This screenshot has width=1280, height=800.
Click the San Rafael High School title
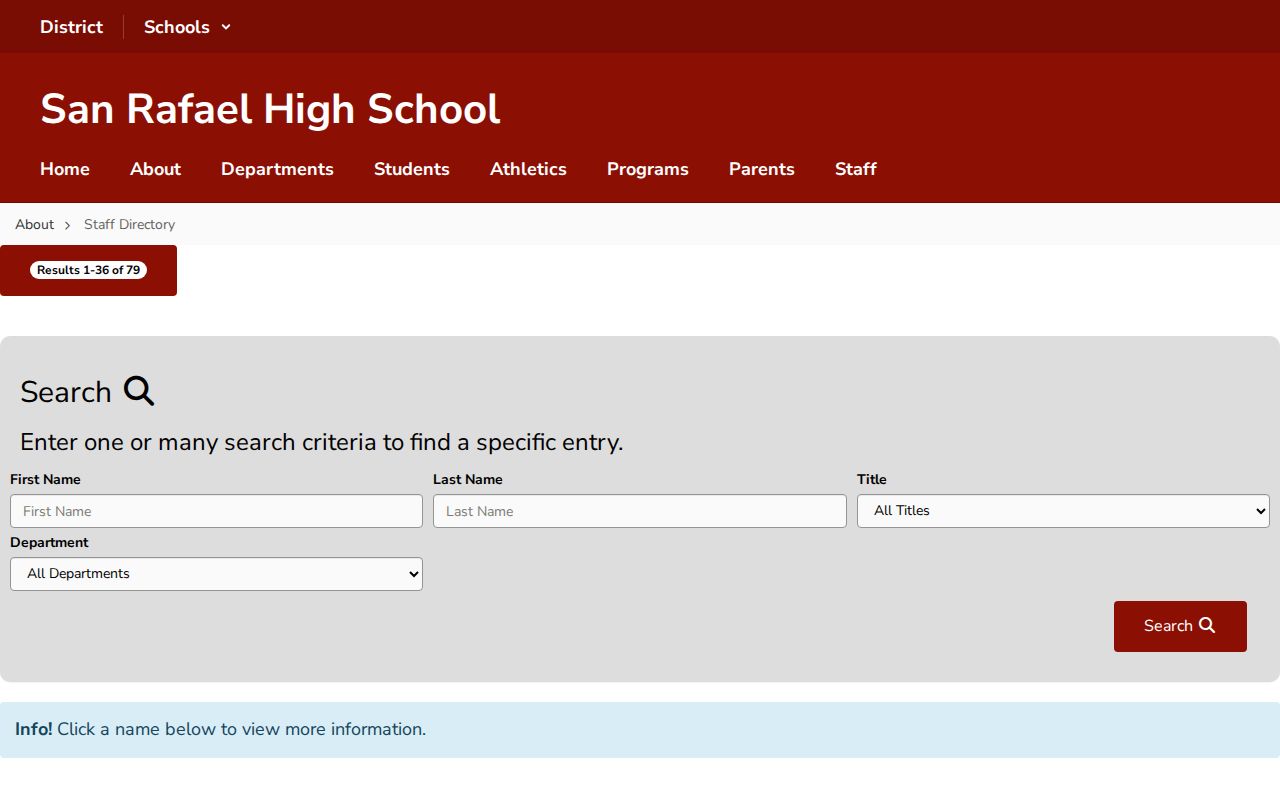[270, 109]
